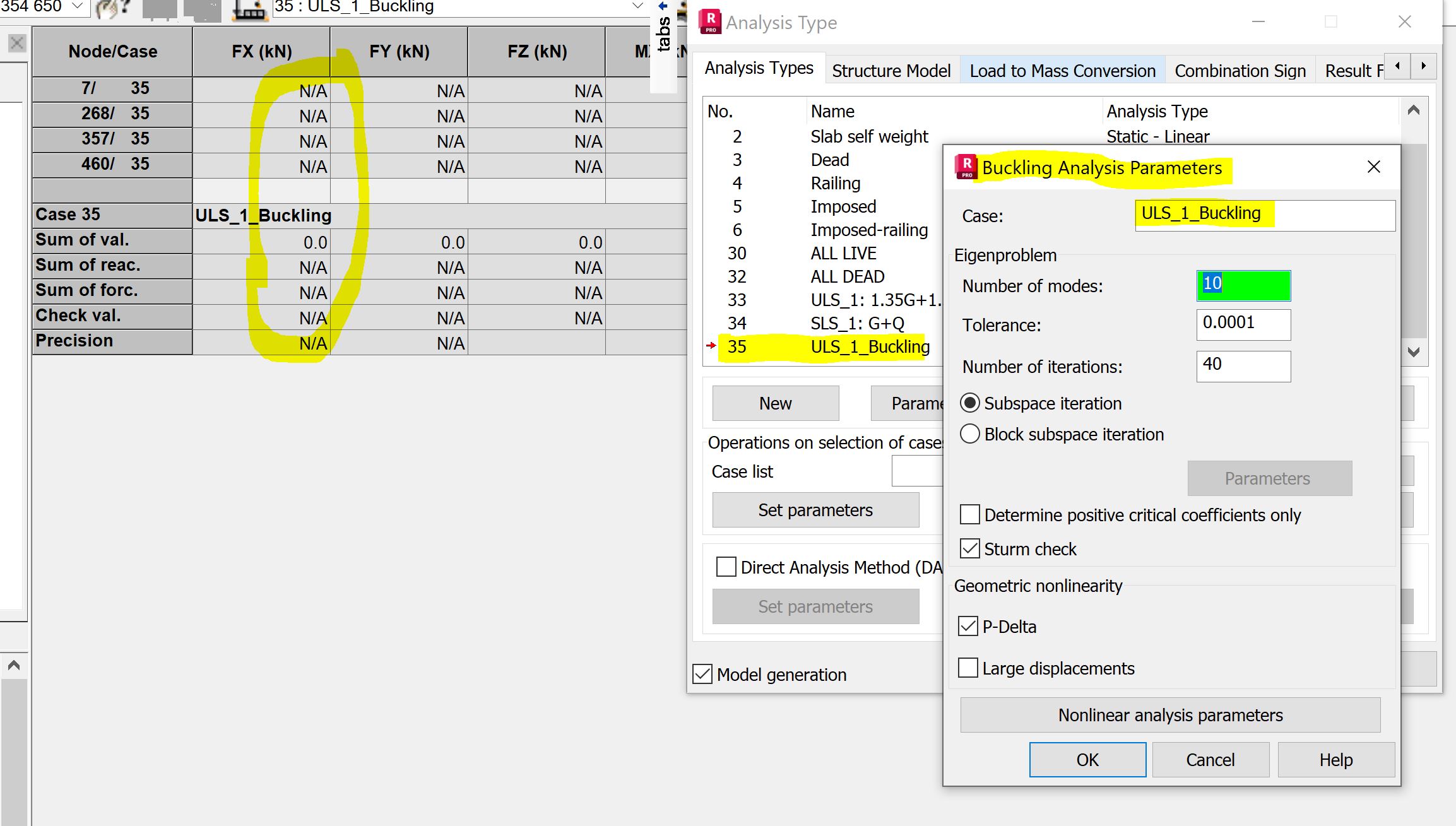Click the help pointer icon in toolbar

[x=114, y=9]
